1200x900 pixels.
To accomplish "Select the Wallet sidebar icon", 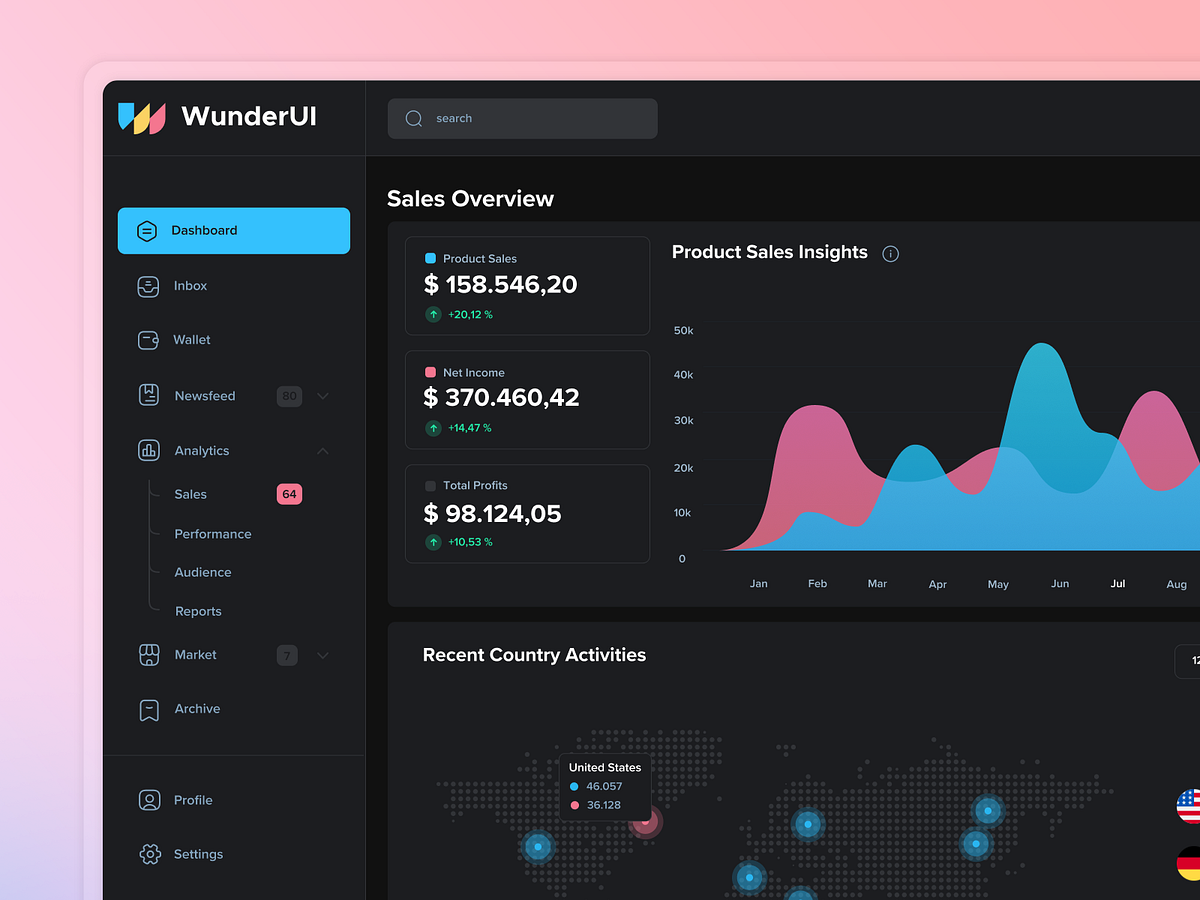I will (148, 340).
